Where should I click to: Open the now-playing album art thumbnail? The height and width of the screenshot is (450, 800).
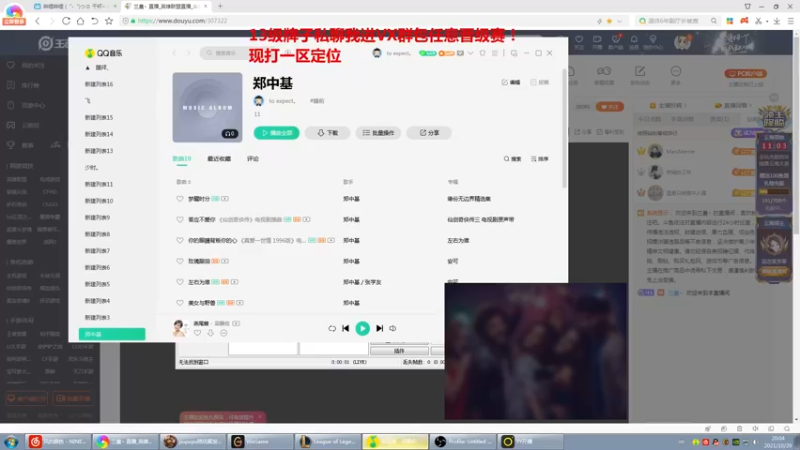[x=179, y=328]
